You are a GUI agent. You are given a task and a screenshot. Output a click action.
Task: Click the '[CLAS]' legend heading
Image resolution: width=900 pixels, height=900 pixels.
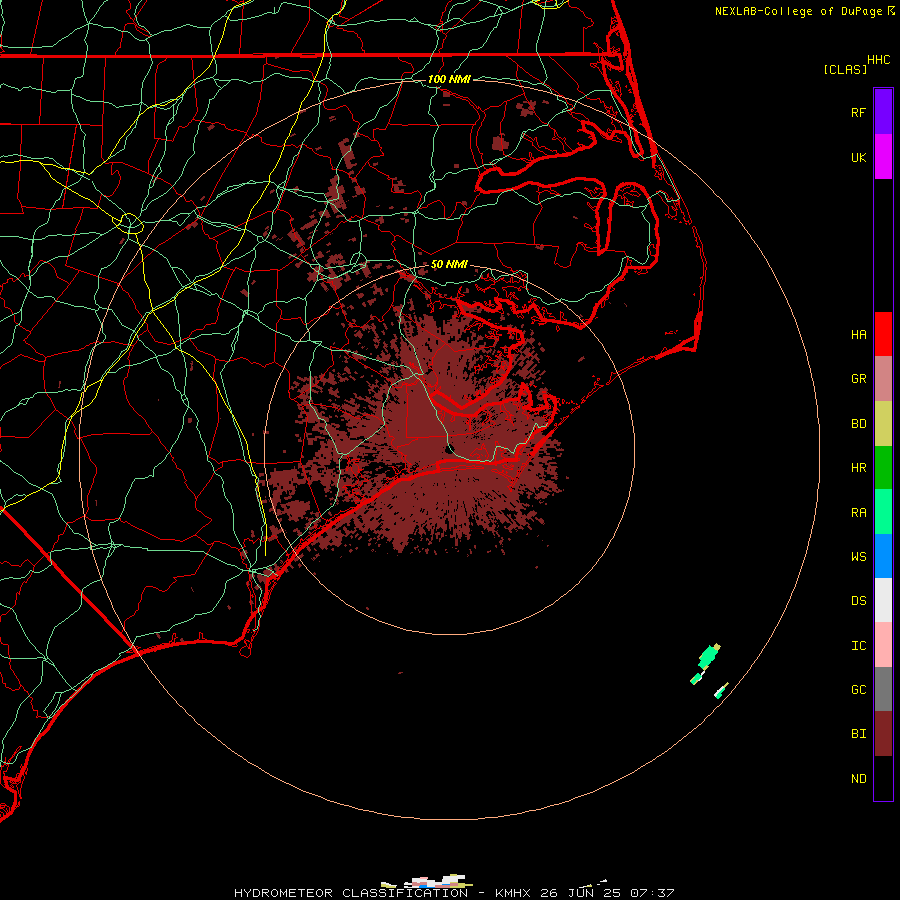pos(844,69)
